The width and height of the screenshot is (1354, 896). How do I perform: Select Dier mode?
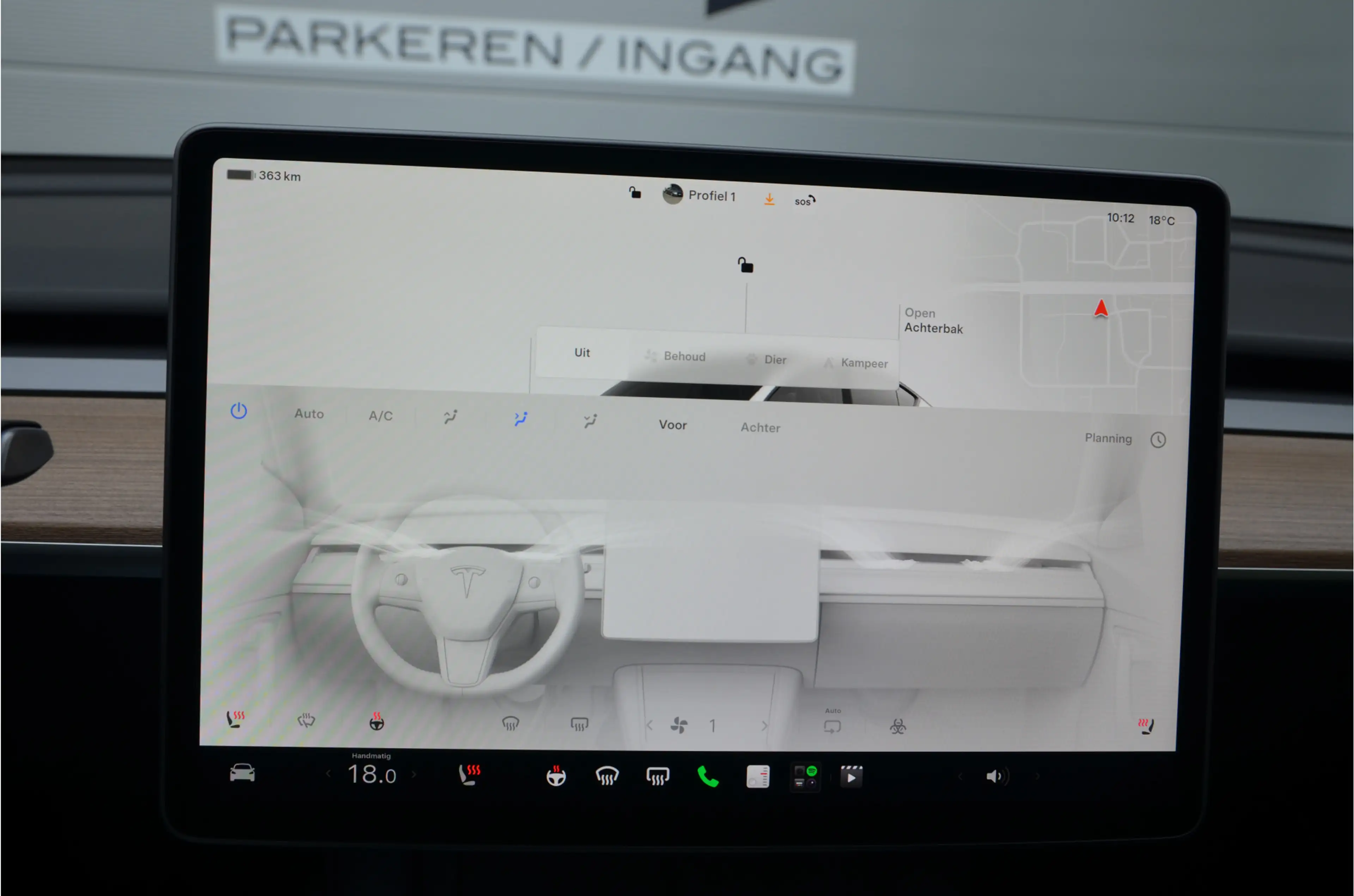click(x=767, y=360)
